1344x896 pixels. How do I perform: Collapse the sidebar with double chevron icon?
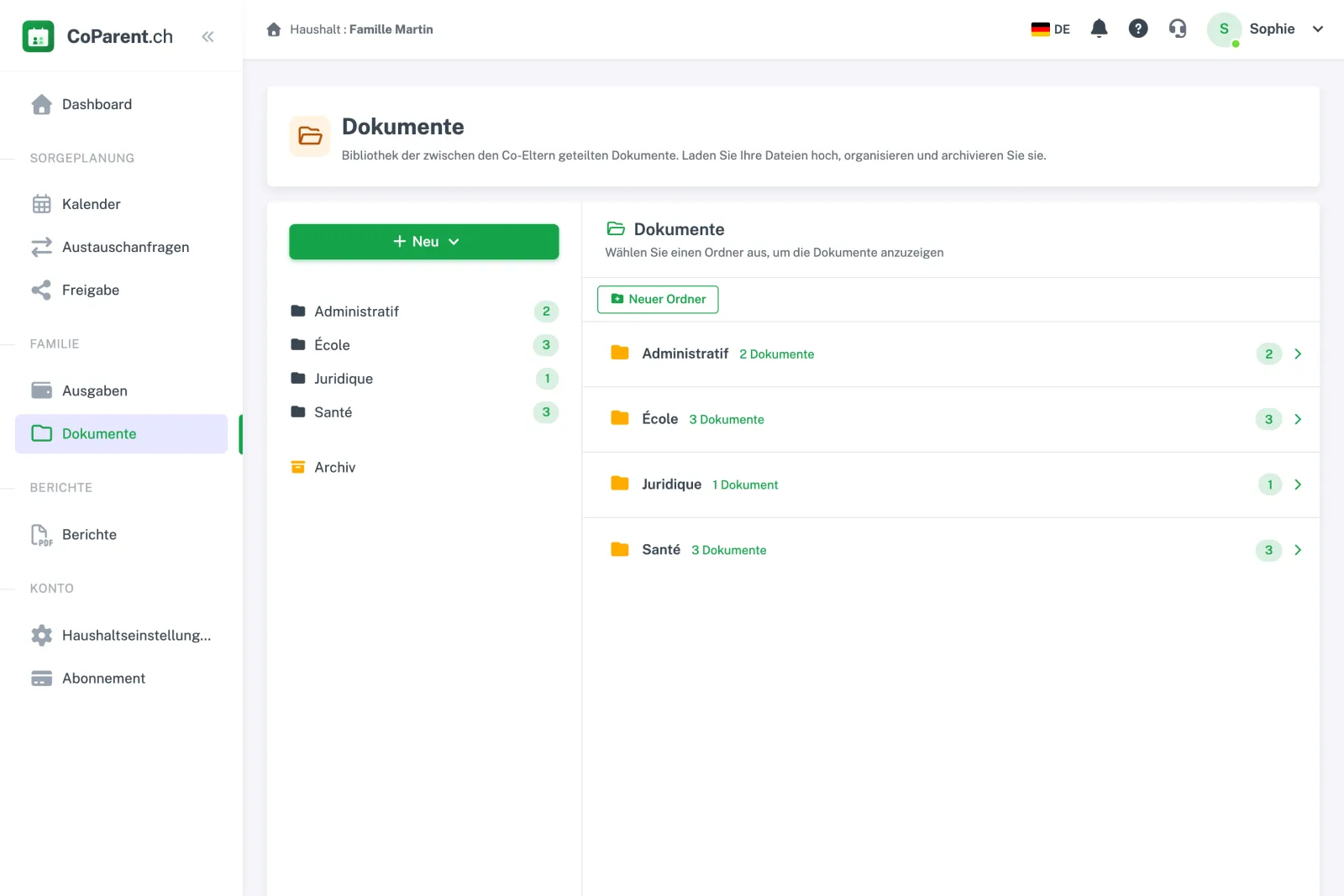[207, 36]
